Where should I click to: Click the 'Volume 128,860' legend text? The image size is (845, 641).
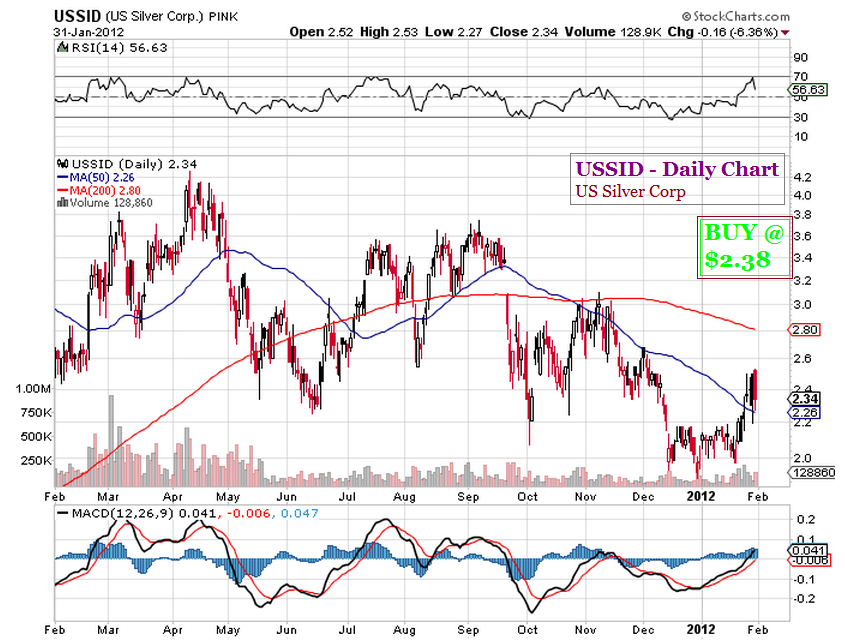(x=111, y=203)
